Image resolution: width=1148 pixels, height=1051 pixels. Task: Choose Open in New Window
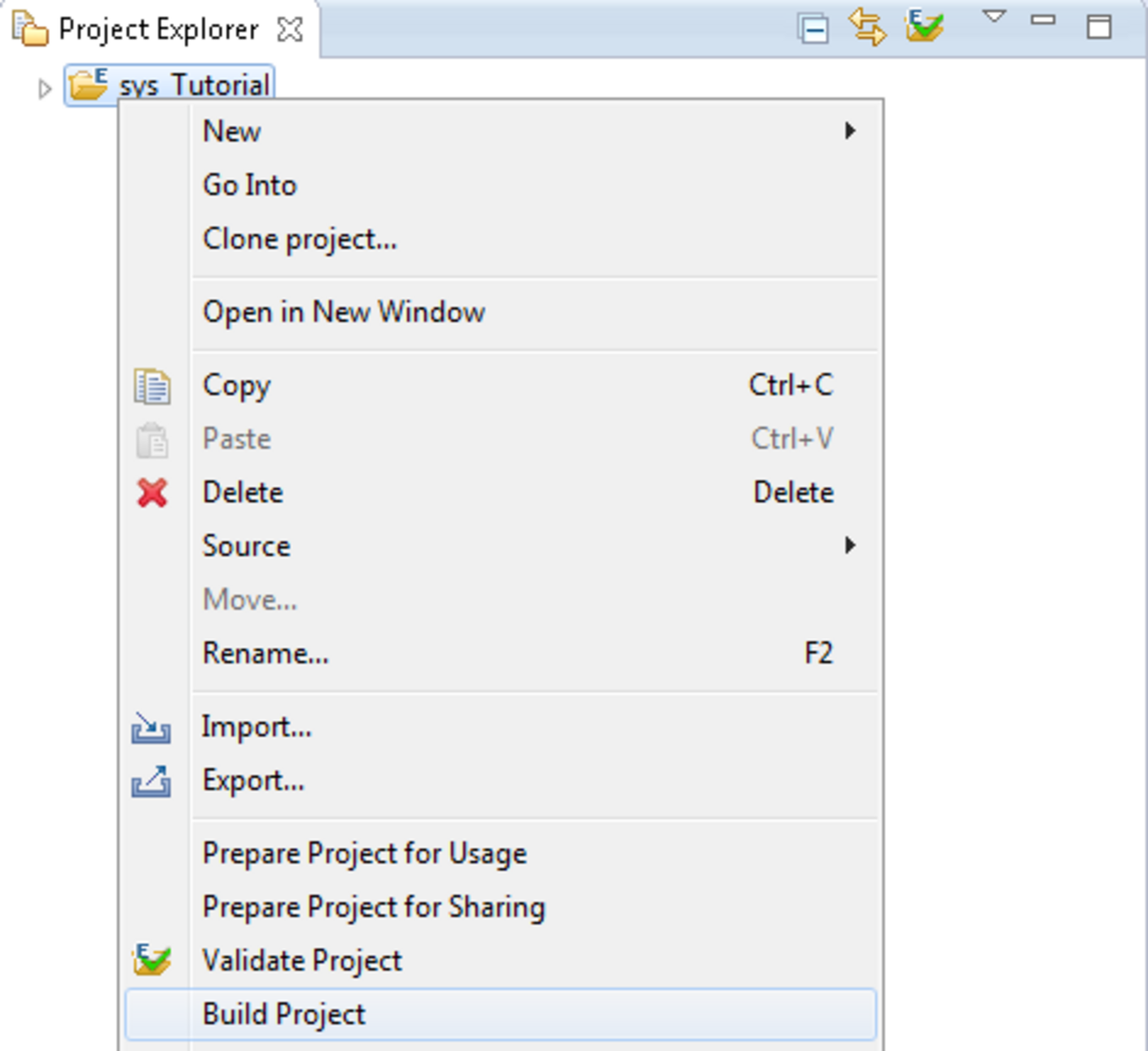click(344, 312)
